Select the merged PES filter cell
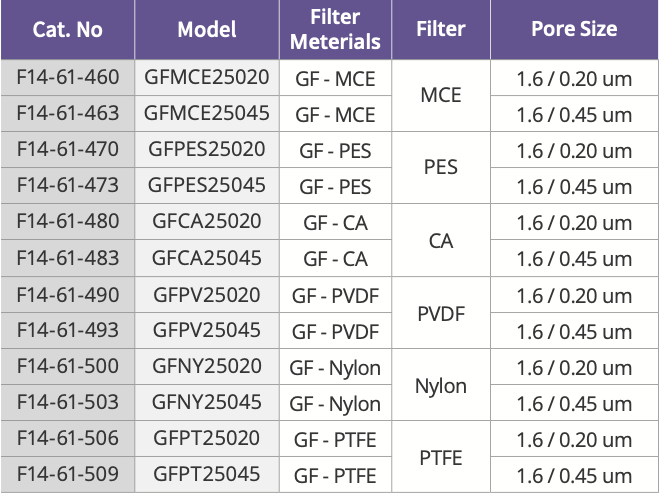662x496 pixels. 441,168
